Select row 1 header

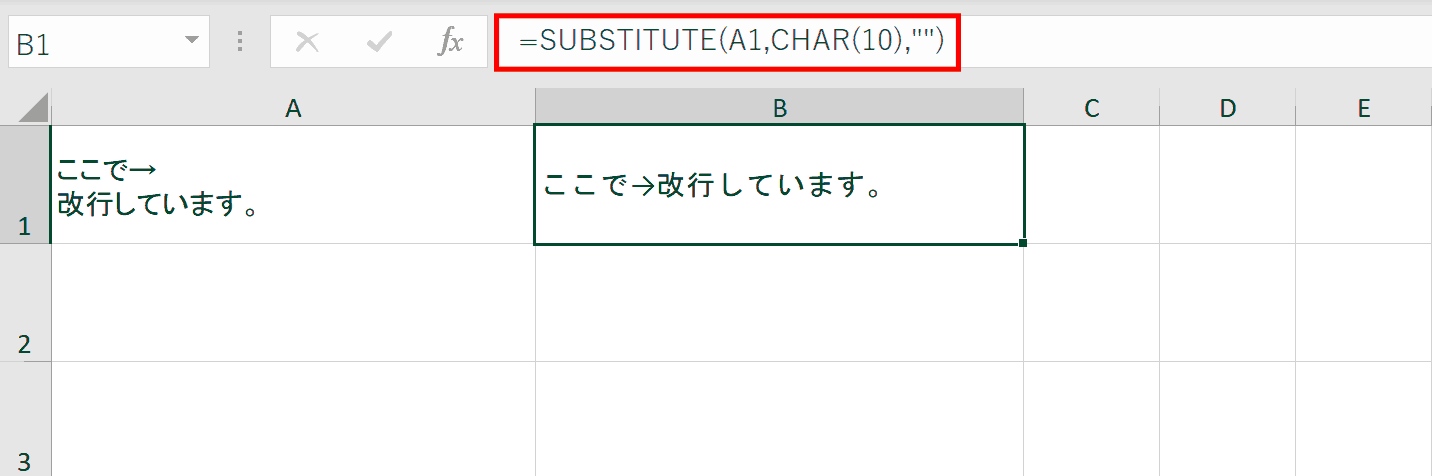25,184
